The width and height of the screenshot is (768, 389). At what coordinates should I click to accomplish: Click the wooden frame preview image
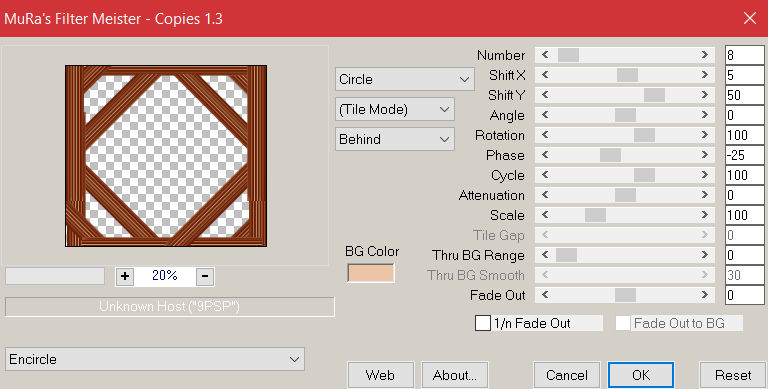pyautogui.click(x=166, y=156)
